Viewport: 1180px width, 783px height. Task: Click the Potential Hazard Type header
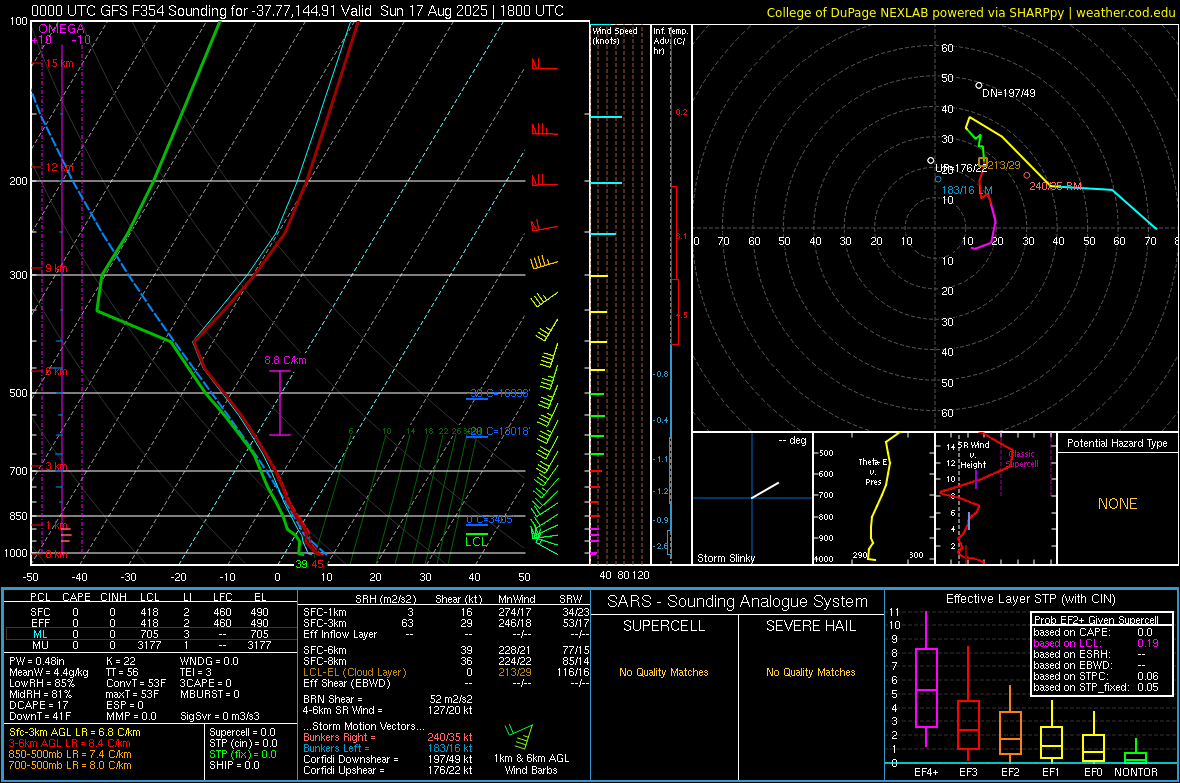click(1117, 443)
